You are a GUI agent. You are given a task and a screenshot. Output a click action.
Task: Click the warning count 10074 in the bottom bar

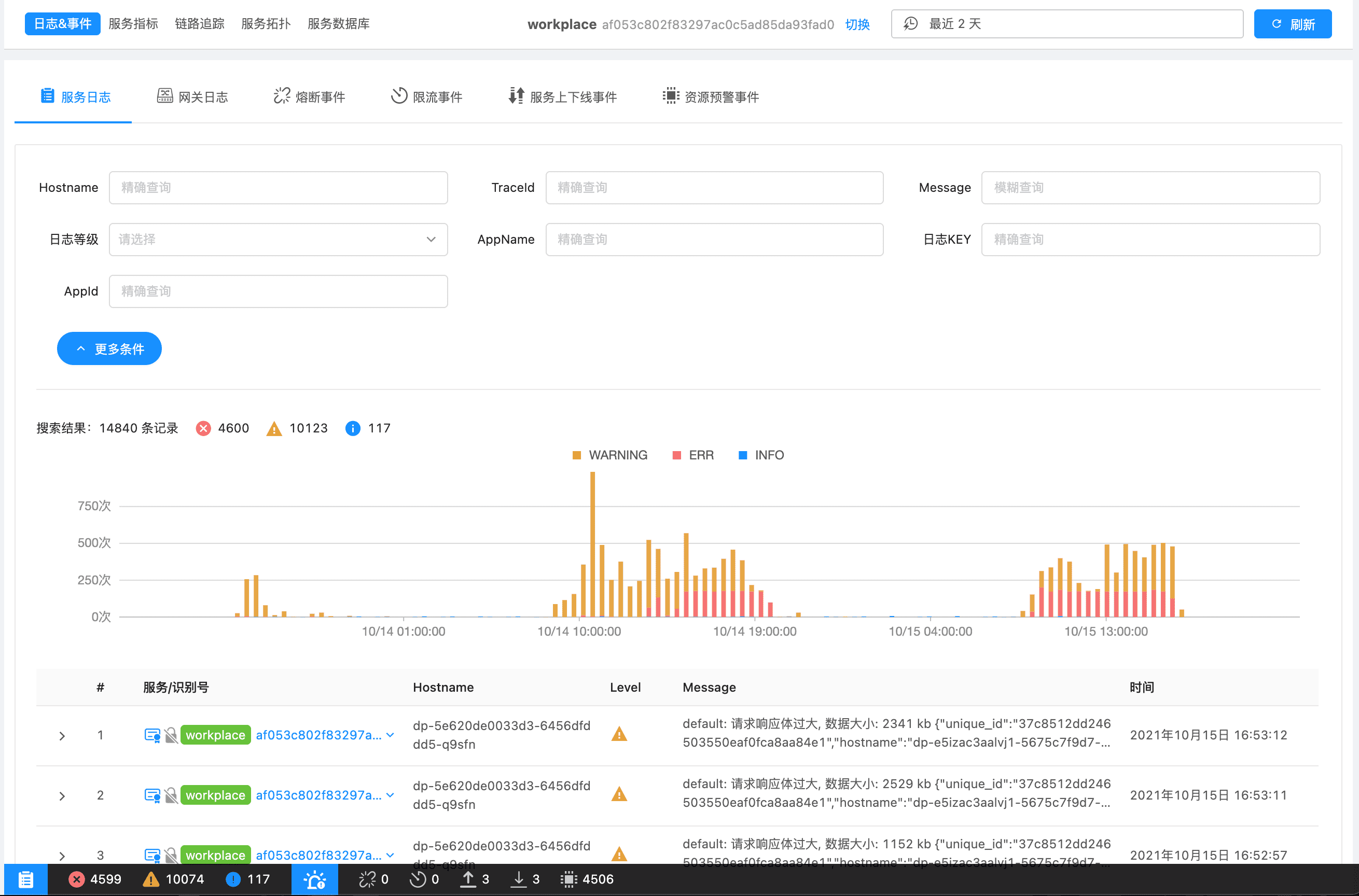(173, 879)
